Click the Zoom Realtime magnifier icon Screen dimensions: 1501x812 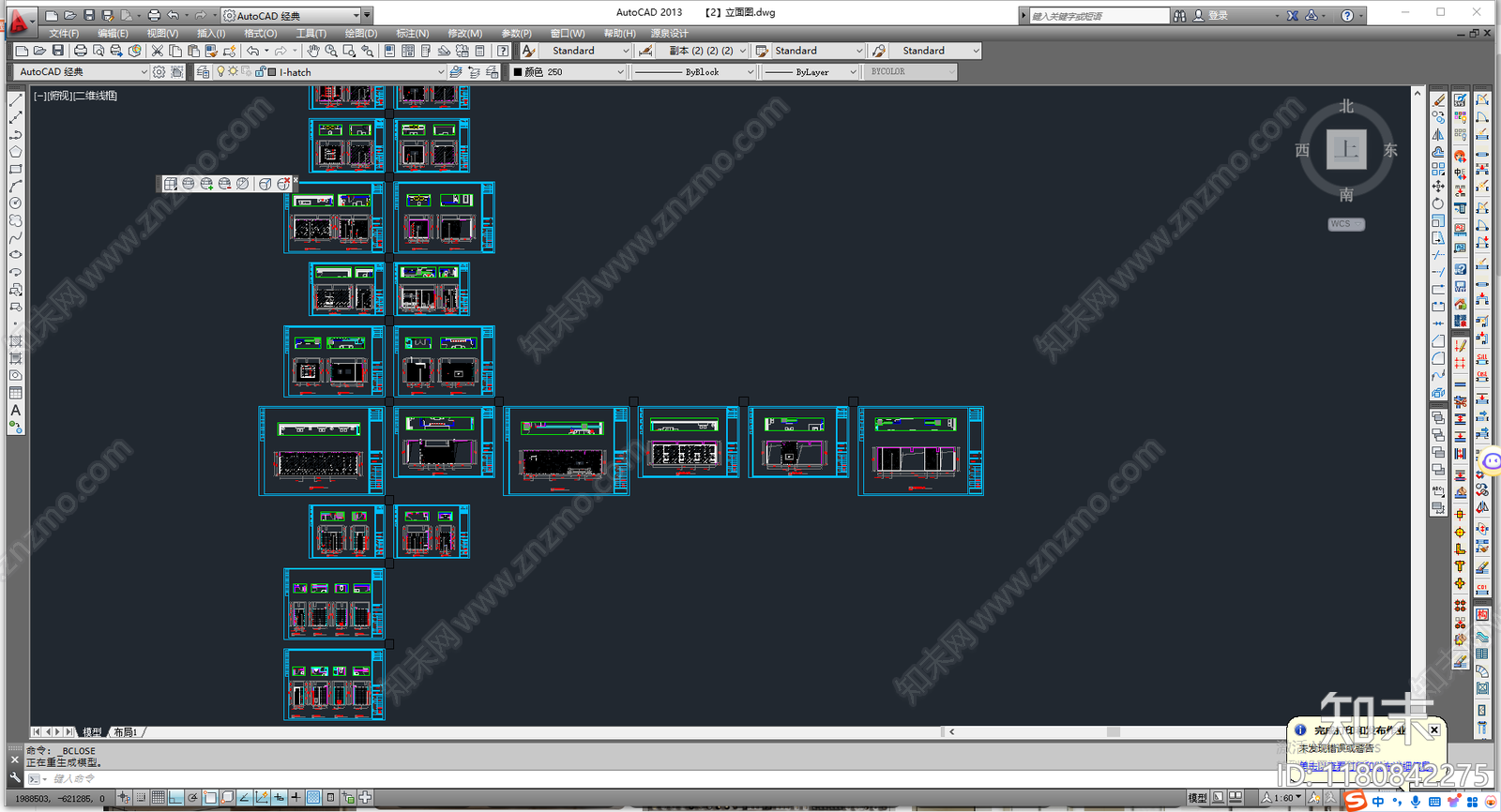pyautogui.click(x=331, y=51)
